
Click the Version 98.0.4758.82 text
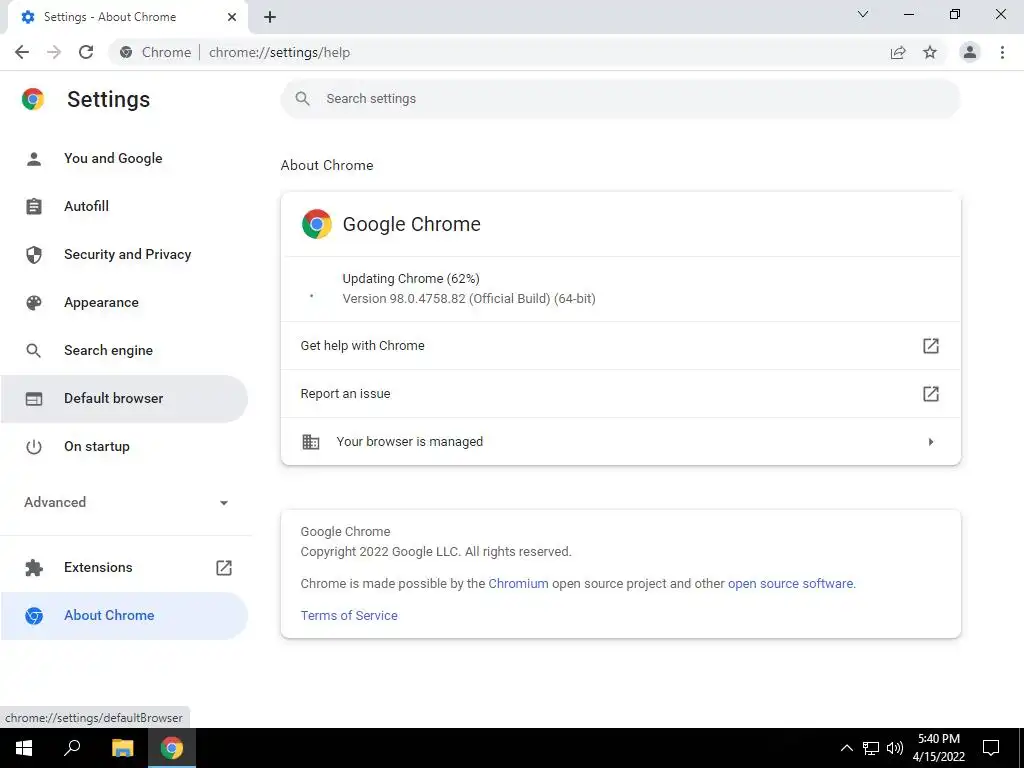(469, 298)
